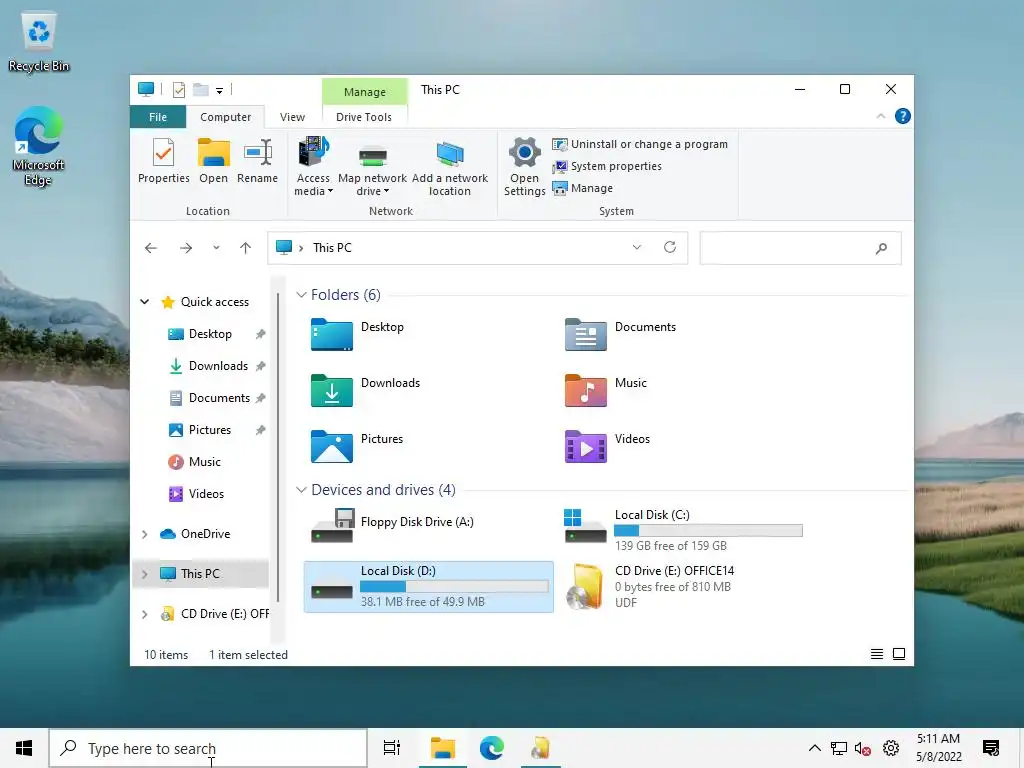The width and height of the screenshot is (1024, 768).
Task: Select the Documents folder icon
Action: (586, 334)
